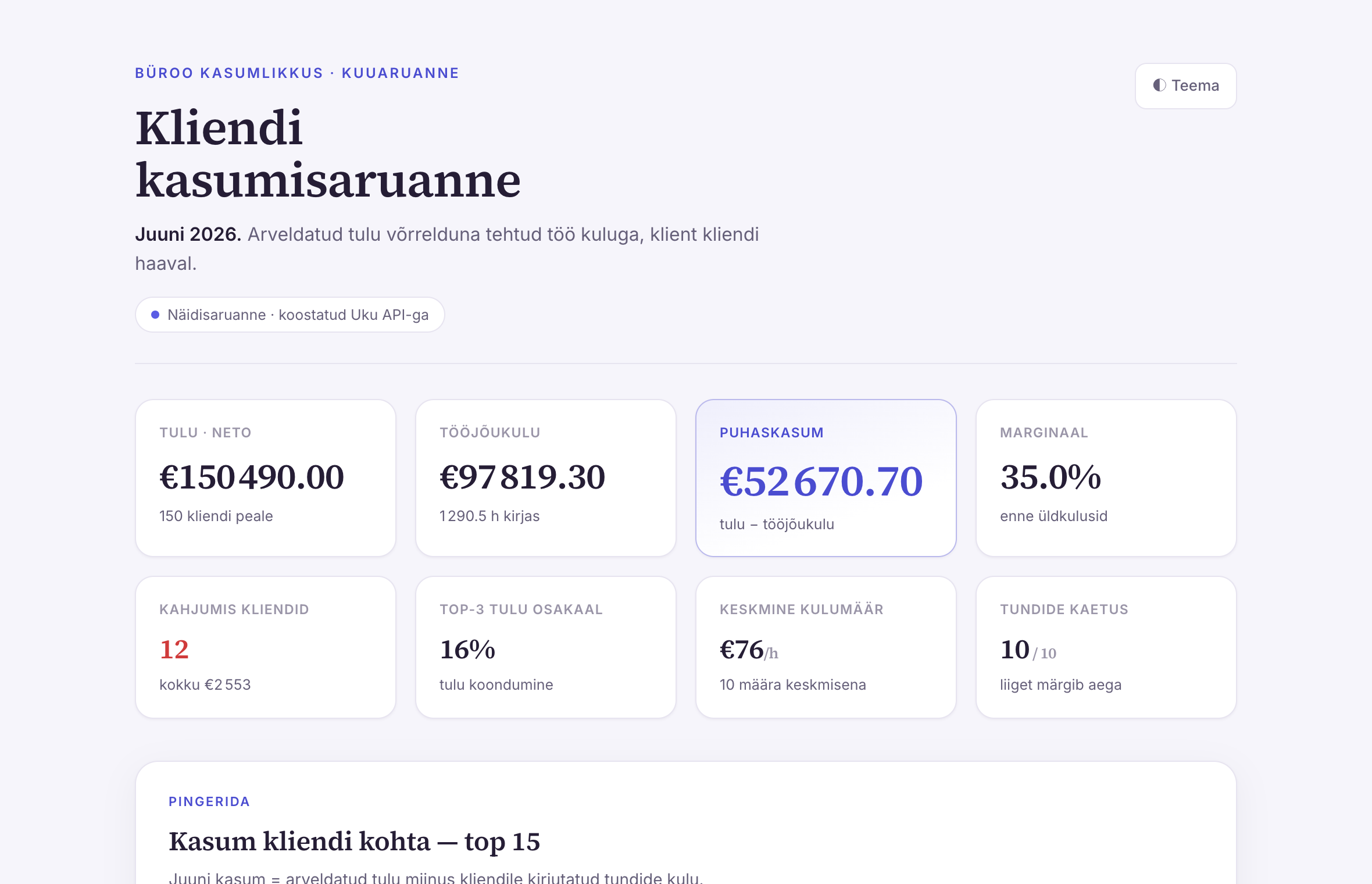Click the Kahjumis kliendid label
Viewport: 1372px width, 884px height.
click(x=234, y=609)
